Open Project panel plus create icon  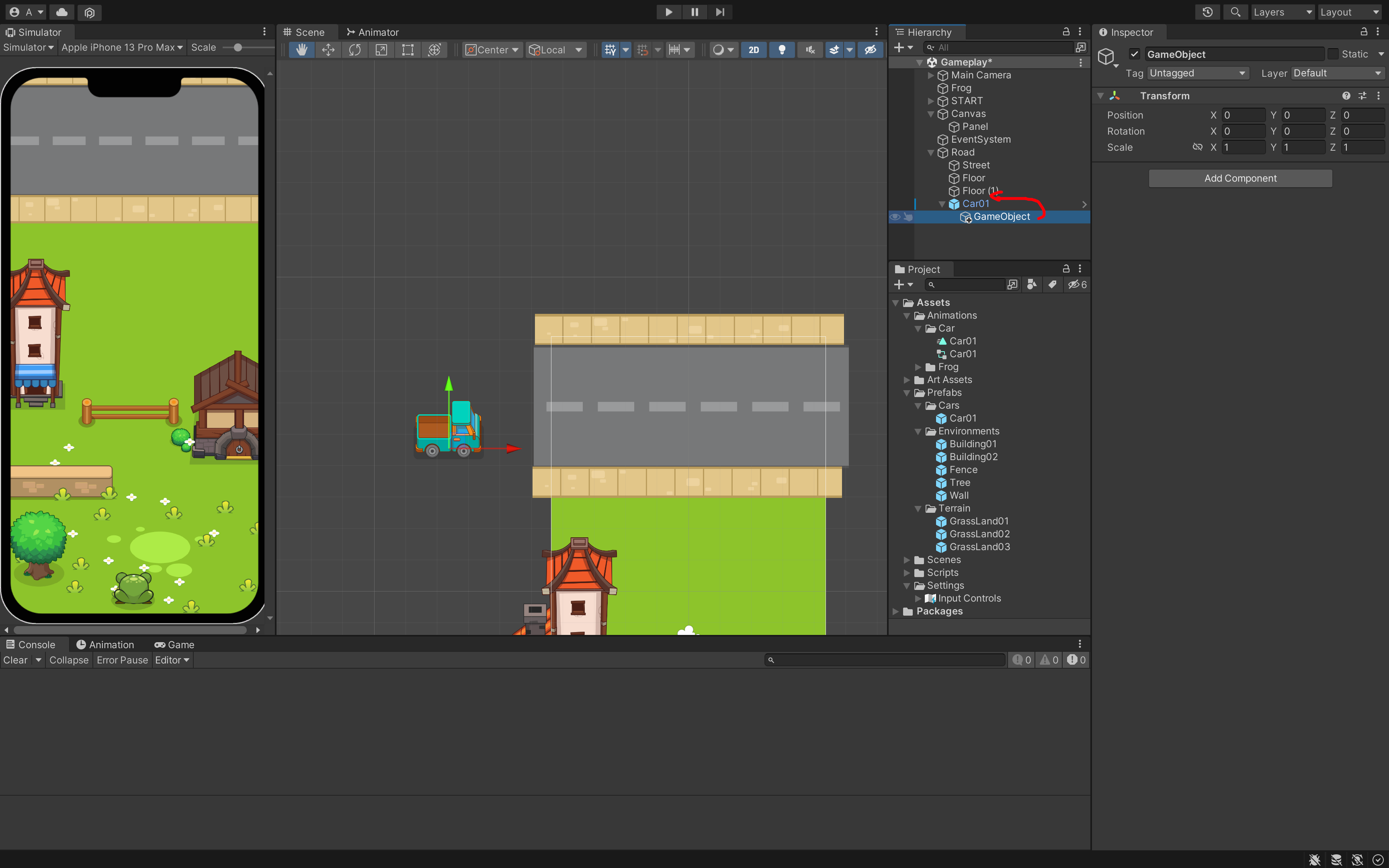(903, 284)
